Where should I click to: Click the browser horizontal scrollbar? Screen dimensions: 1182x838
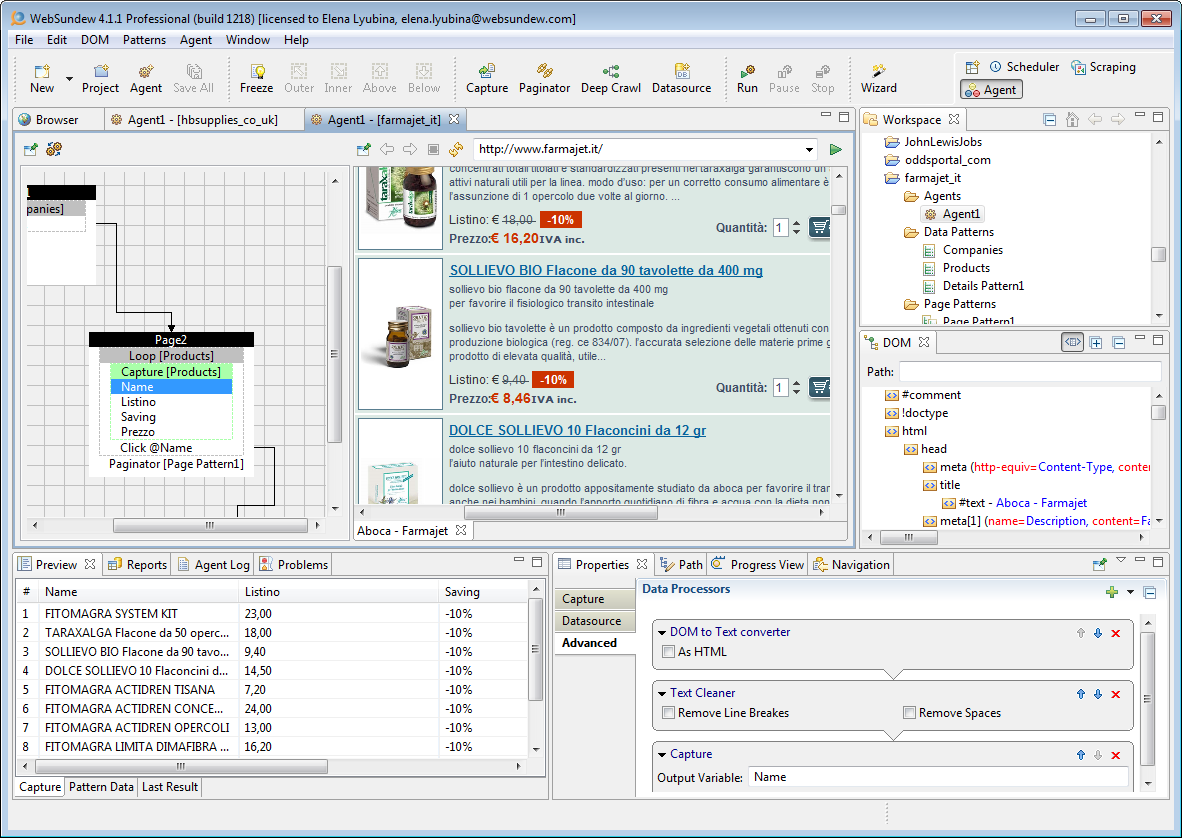pos(560,512)
